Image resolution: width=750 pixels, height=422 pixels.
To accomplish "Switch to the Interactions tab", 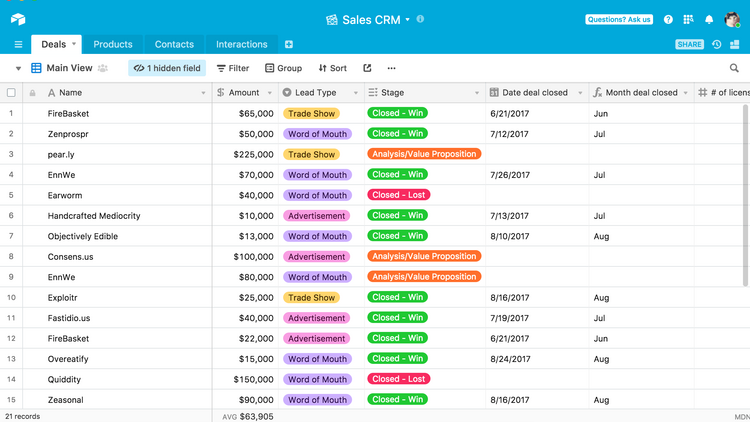I will [241, 44].
